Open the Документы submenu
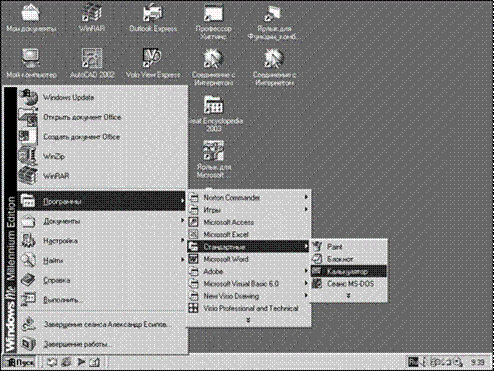The width and height of the screenshot is (494, 371). [102, 221]
